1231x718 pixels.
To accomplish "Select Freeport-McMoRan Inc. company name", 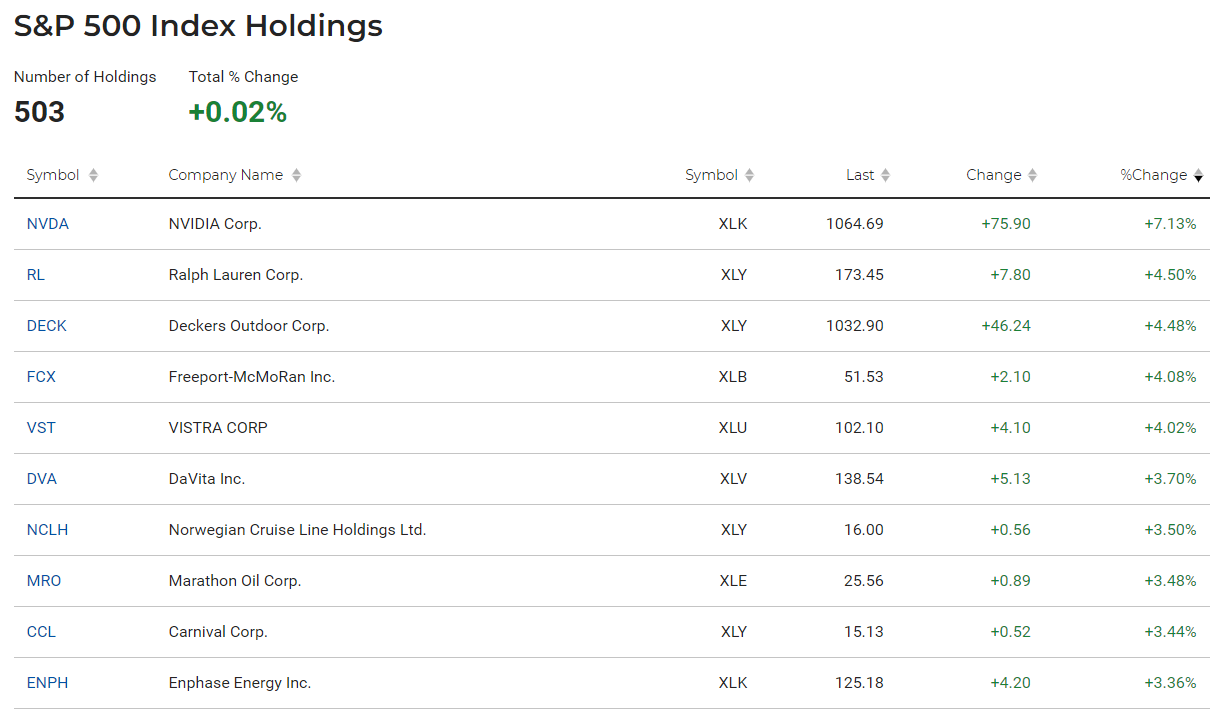I will coord(252,377).
